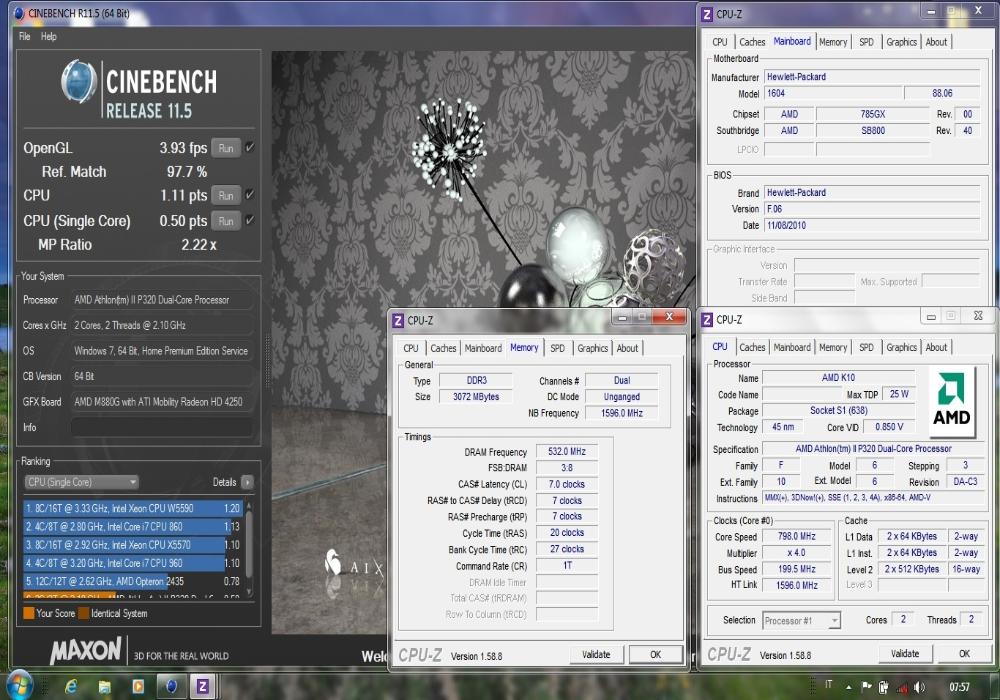Image resolution: width=1000 pixels, height=700 pixels.
Task: Click the IT language indicator in taskbar
Action: tap(828, 685)
